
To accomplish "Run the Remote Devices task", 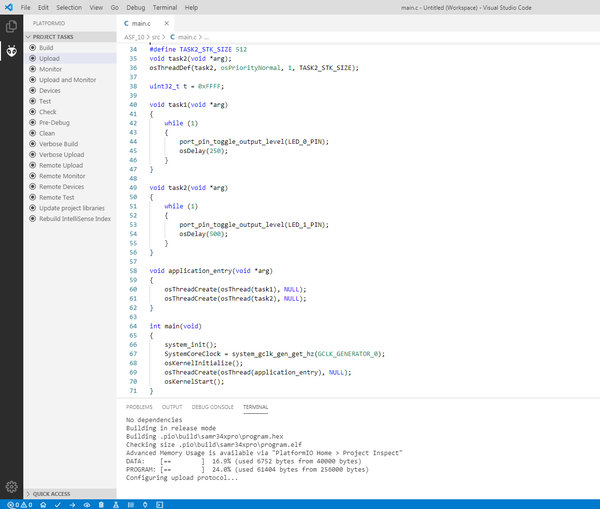I will point(70,187).
